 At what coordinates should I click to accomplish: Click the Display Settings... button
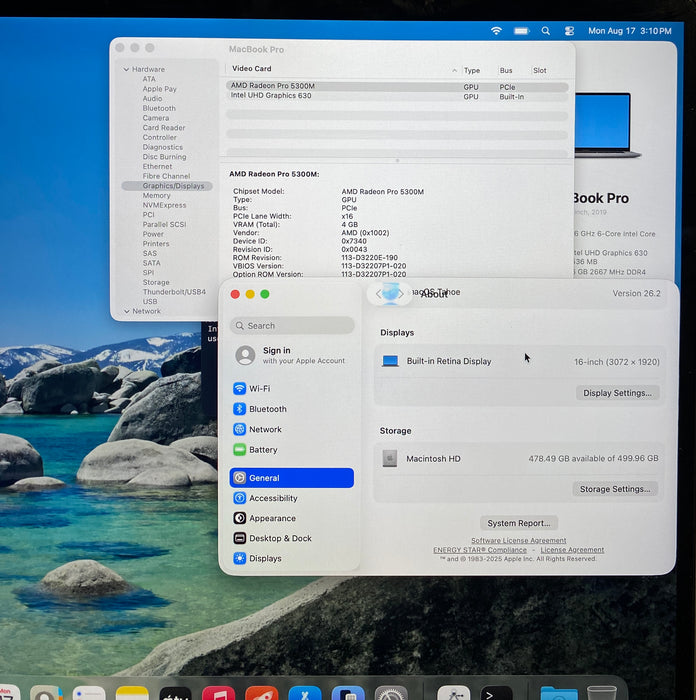(617, 393)
